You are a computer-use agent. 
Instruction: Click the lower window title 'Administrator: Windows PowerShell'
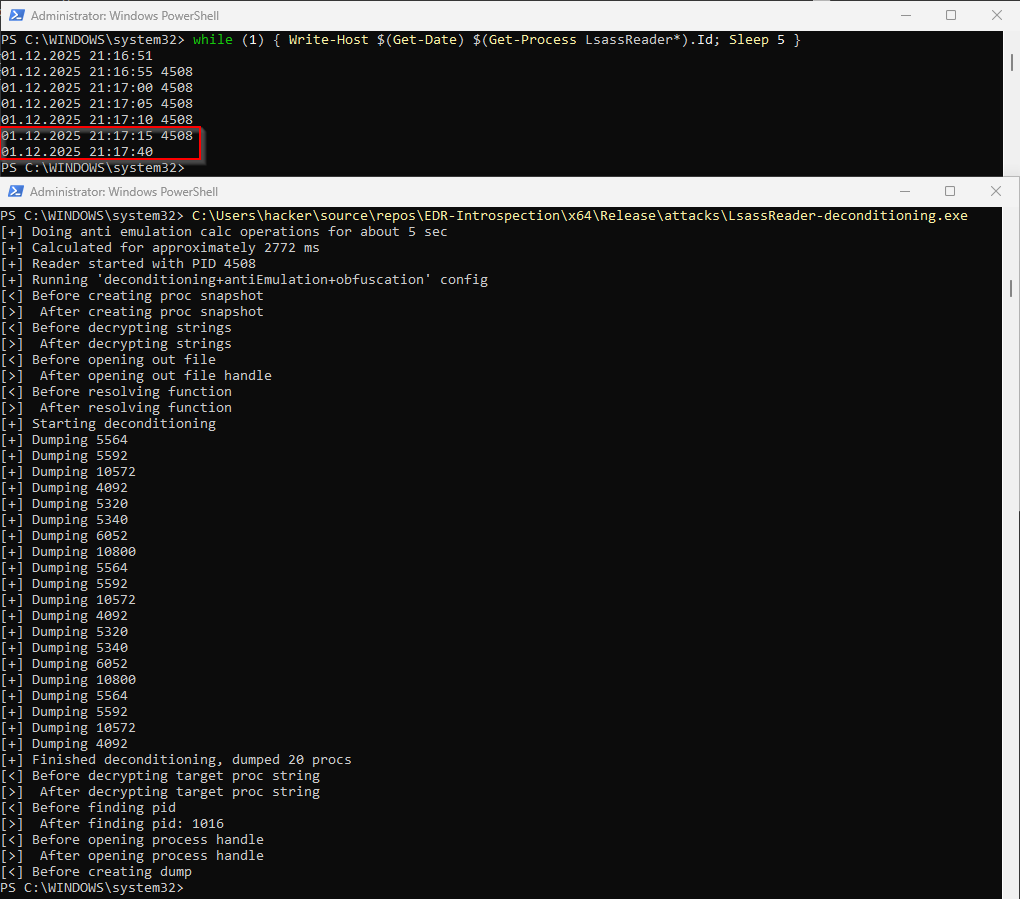(x=124, y=192)
